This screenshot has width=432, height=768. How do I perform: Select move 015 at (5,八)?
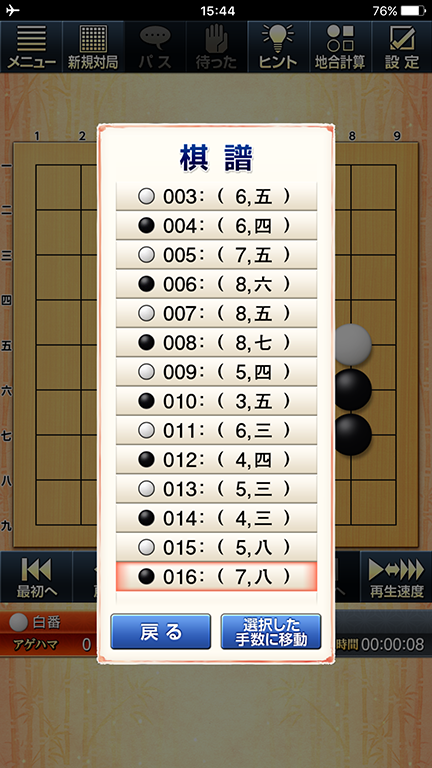216,548
